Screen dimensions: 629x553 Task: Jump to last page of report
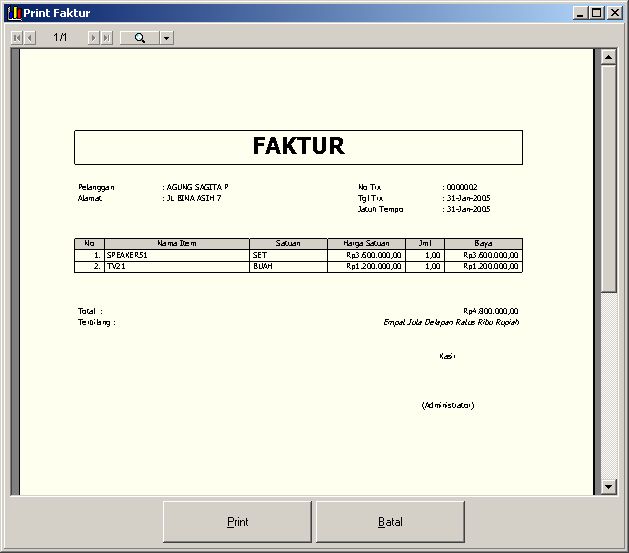click(x=107, y=38)
